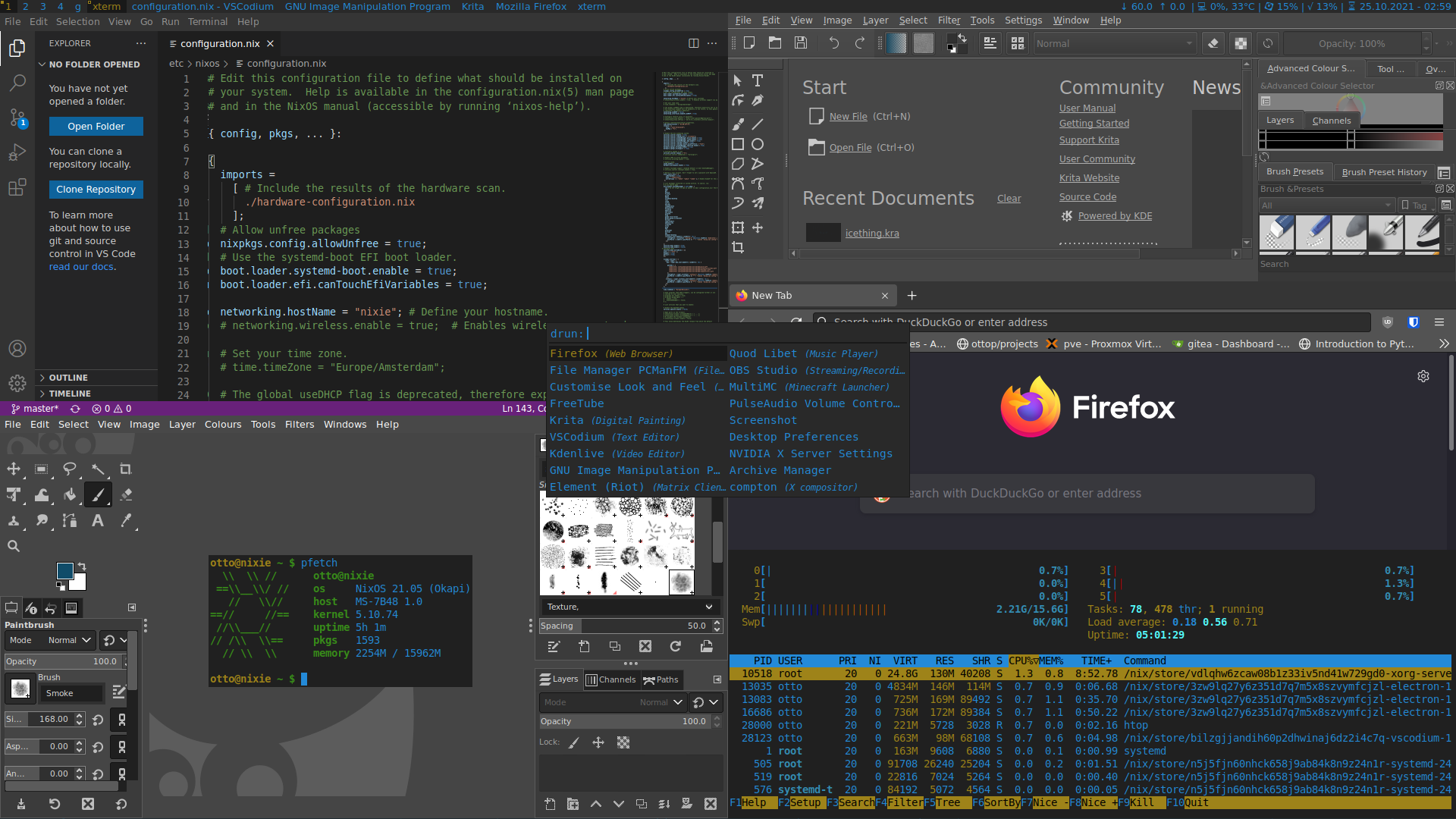Pick the GIMP Text tool

pos(98,521)
